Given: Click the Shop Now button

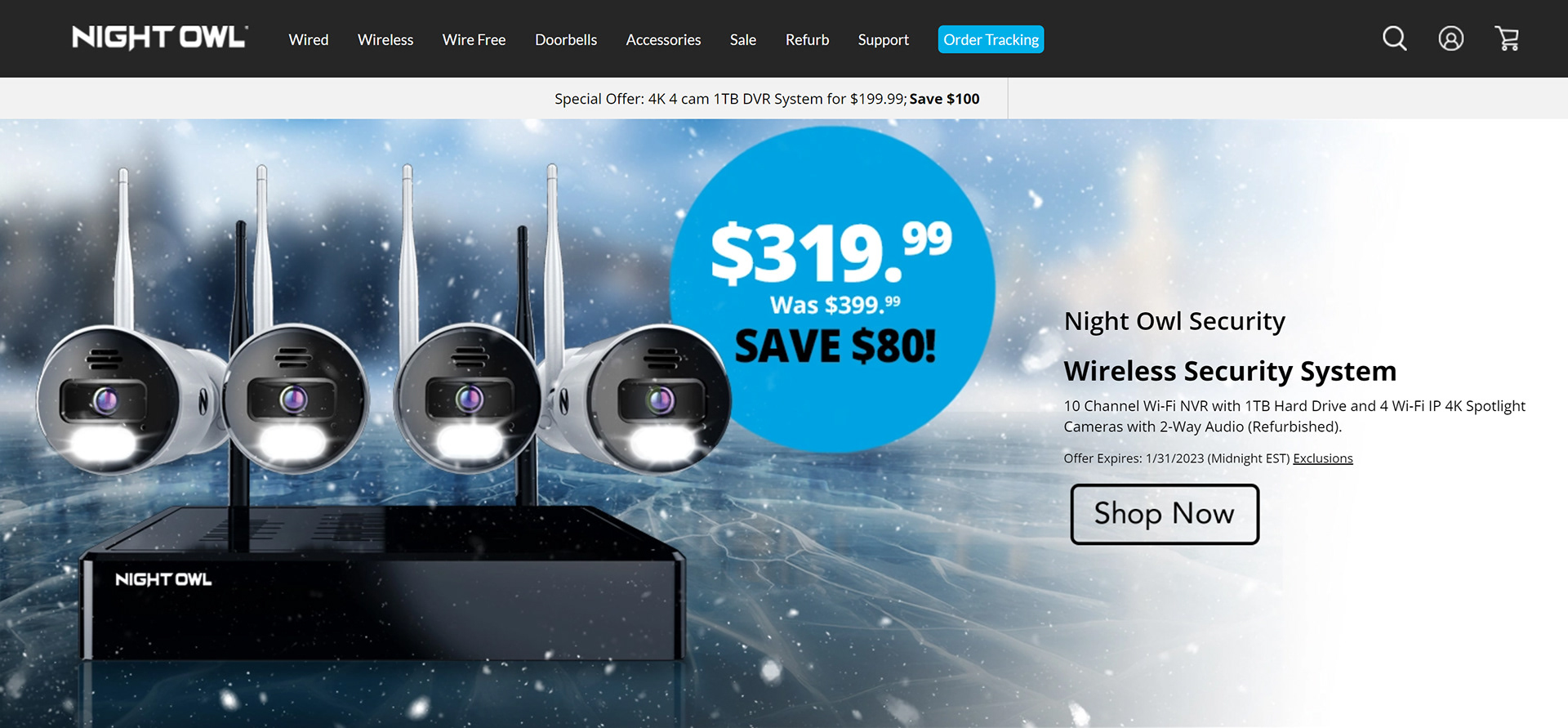Looking at the screenshot, I should [x=1165, y=514].
